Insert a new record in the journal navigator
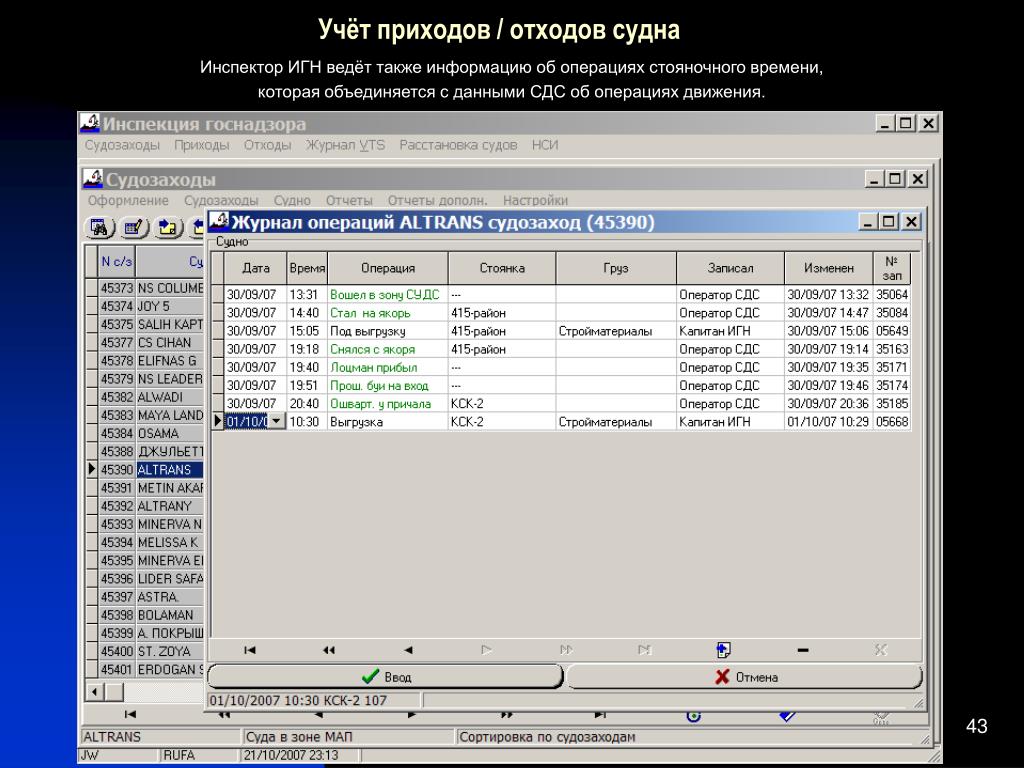1024x768 pixels. pos(724,650)
